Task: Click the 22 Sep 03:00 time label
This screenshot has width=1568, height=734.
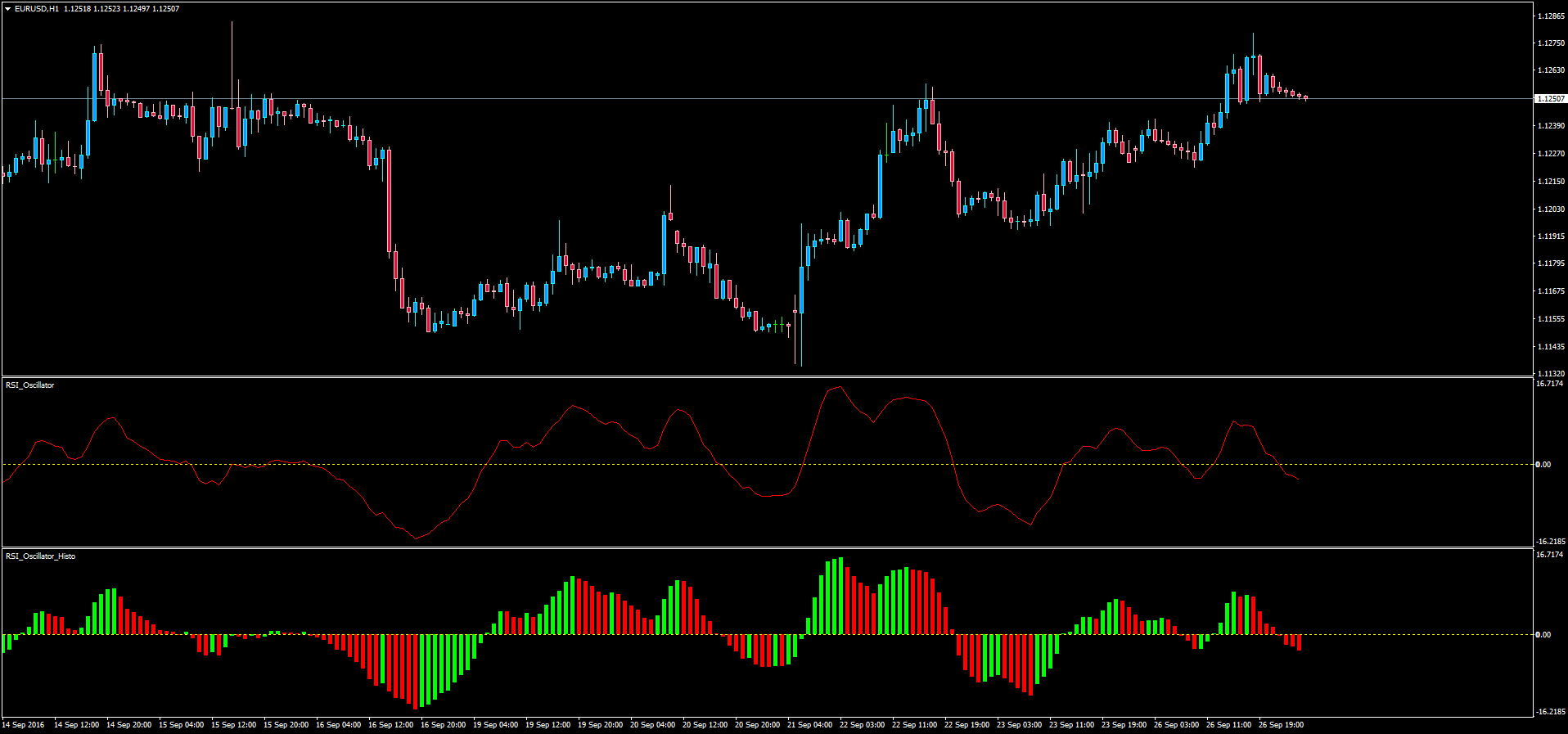Action: tap(862, 724)
